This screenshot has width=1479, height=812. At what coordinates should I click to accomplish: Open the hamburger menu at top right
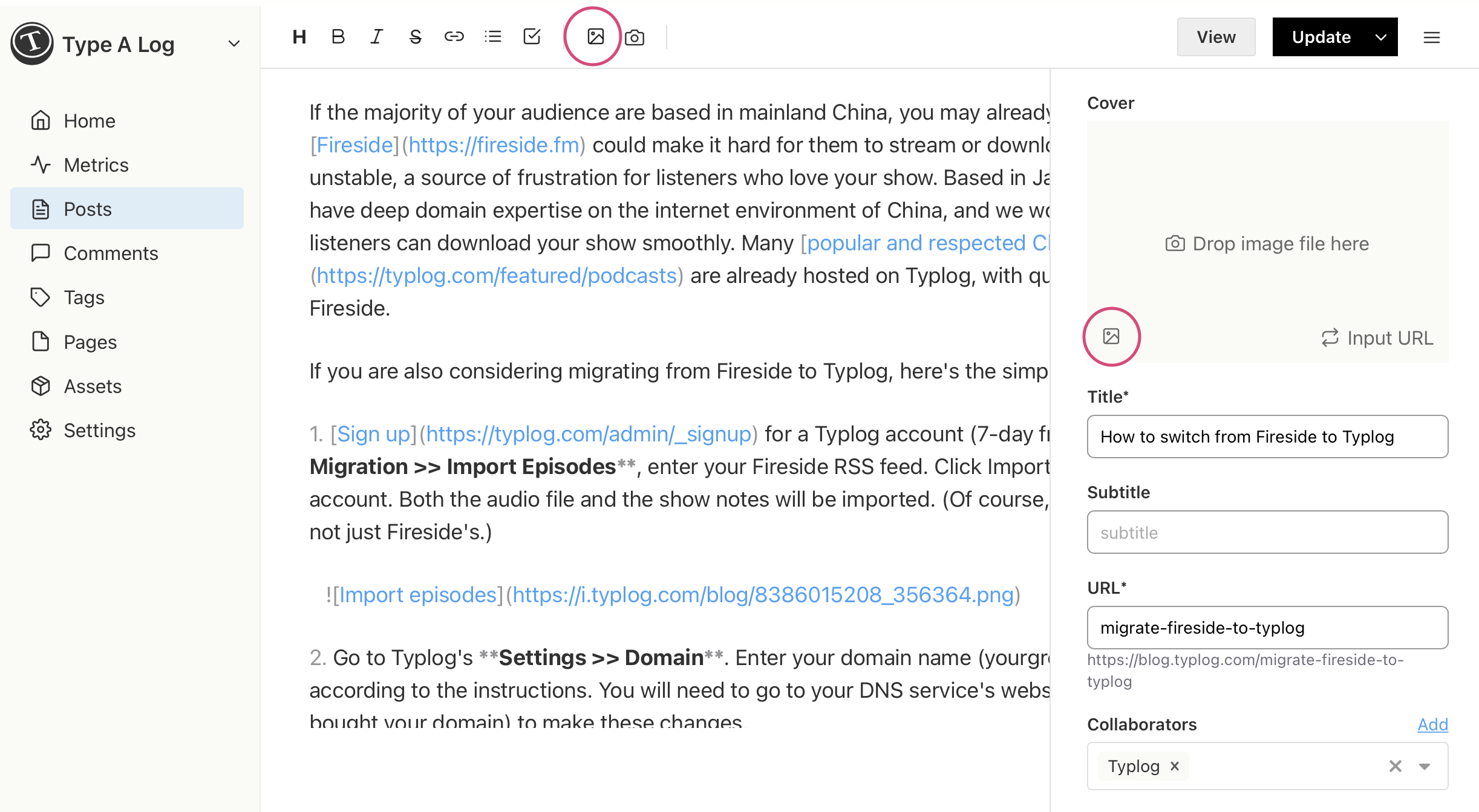[x=1431, y=37]
